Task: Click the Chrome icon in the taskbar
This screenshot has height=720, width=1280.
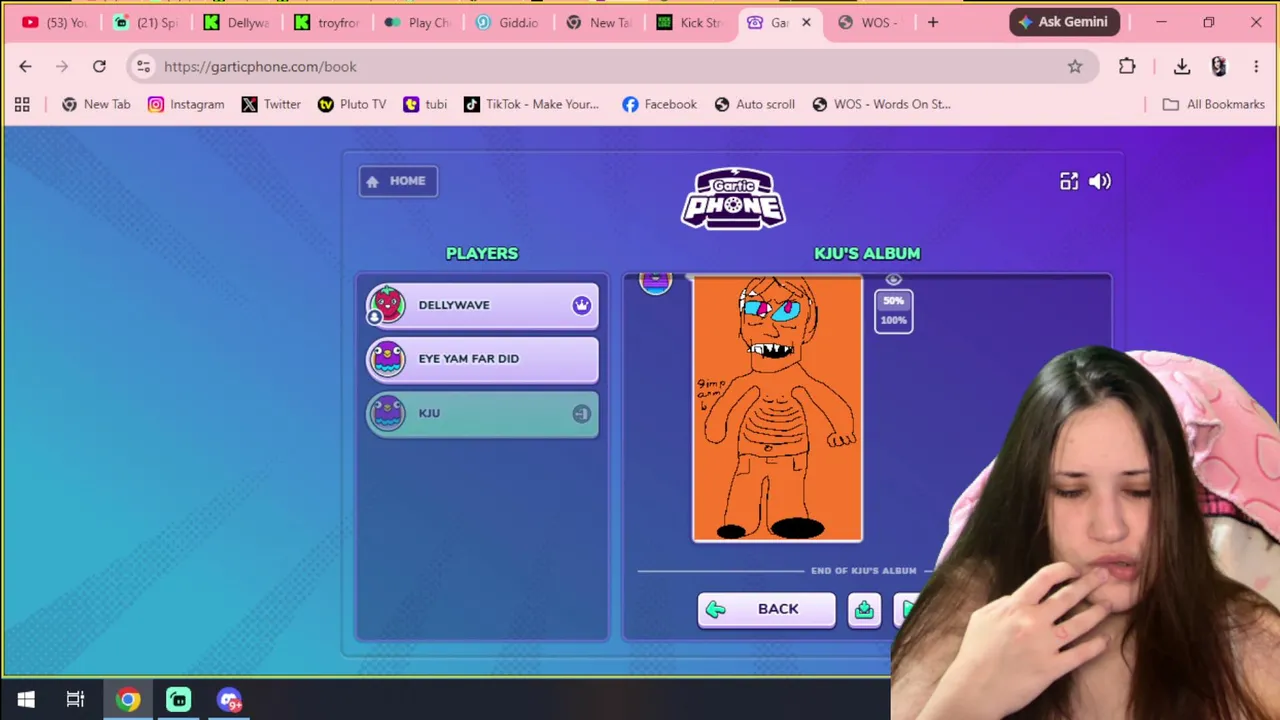Action: click(x=127, y=700)
